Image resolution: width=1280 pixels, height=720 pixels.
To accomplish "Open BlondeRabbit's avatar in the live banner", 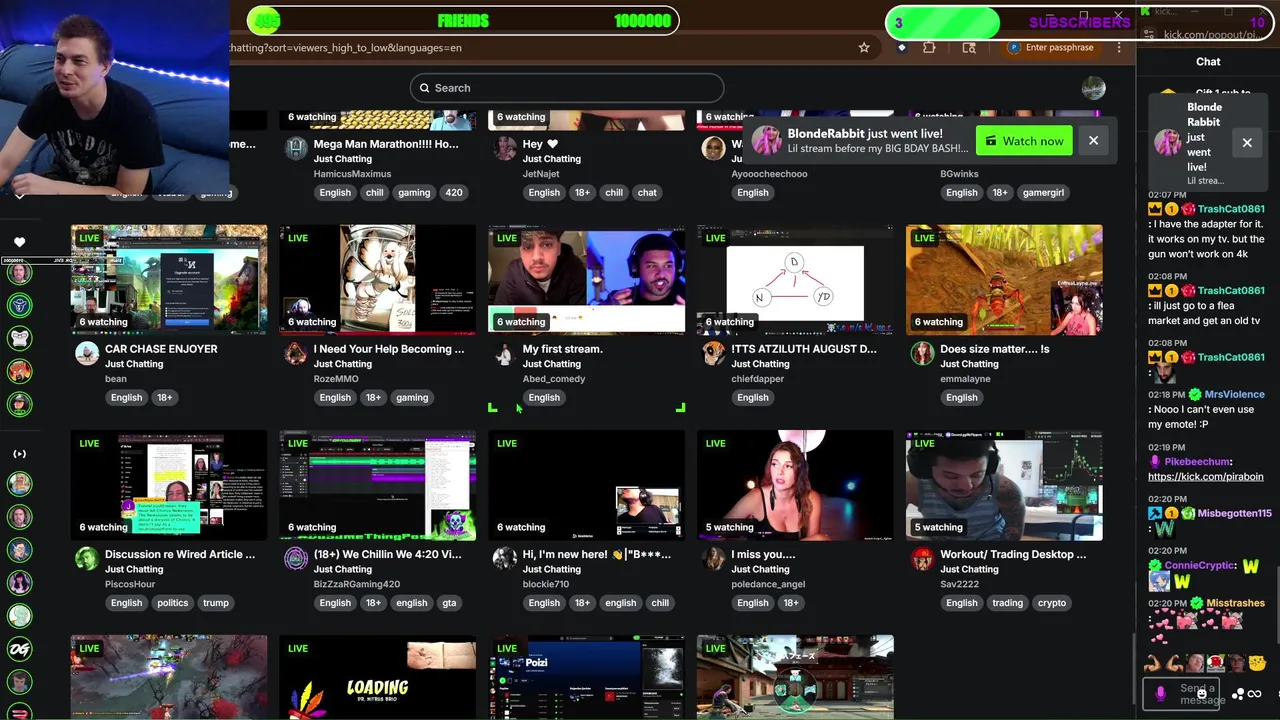I will (767, 141).
